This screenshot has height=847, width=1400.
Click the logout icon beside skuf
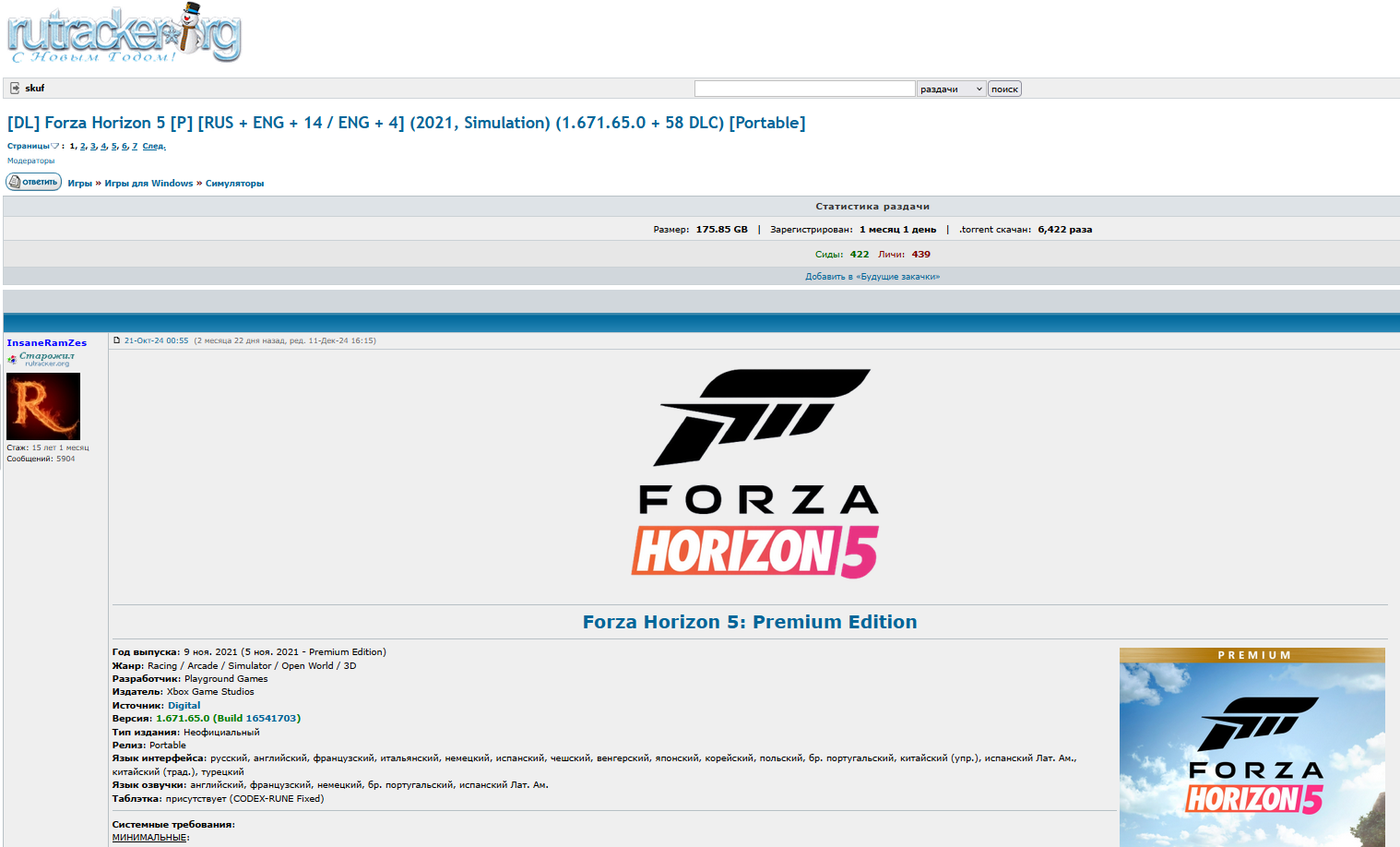coord(15,89)
